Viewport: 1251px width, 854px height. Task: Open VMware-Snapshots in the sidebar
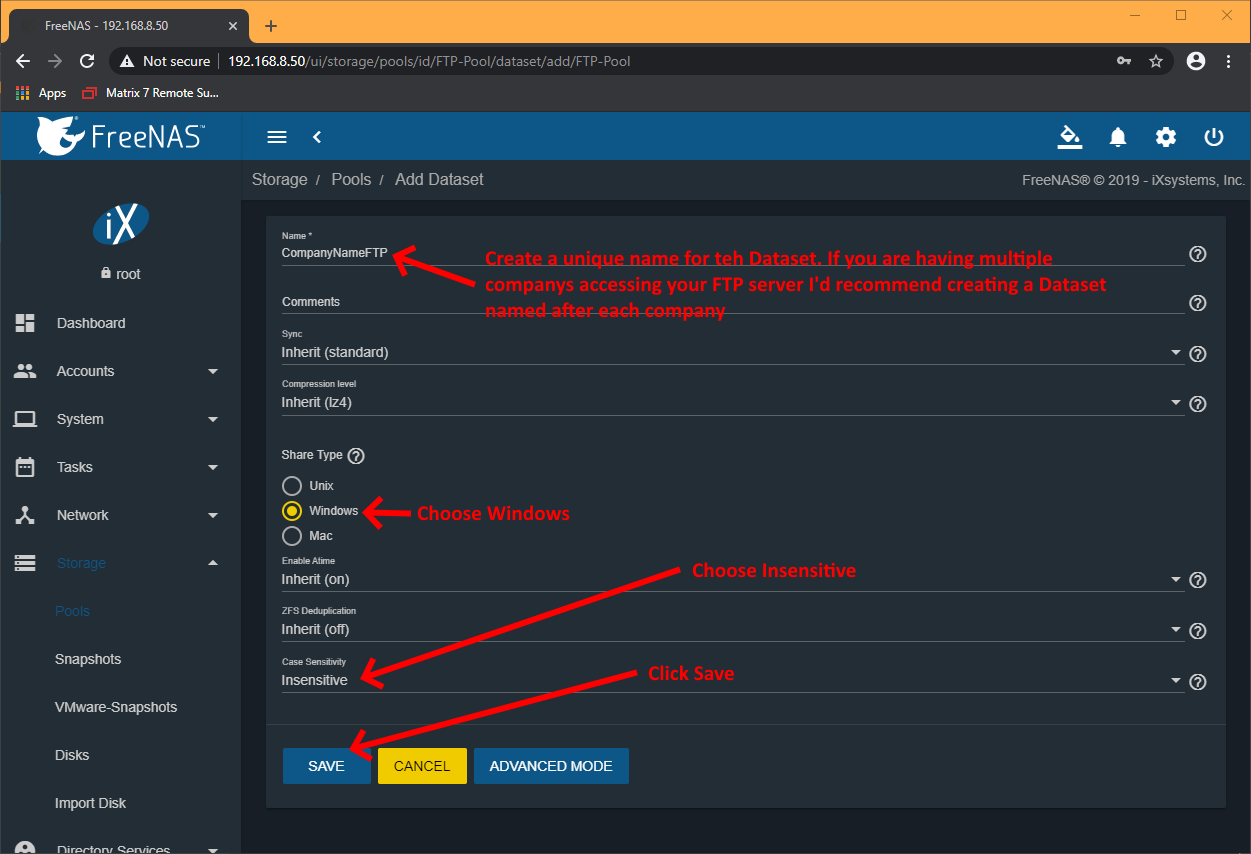[x=116, y=707]
